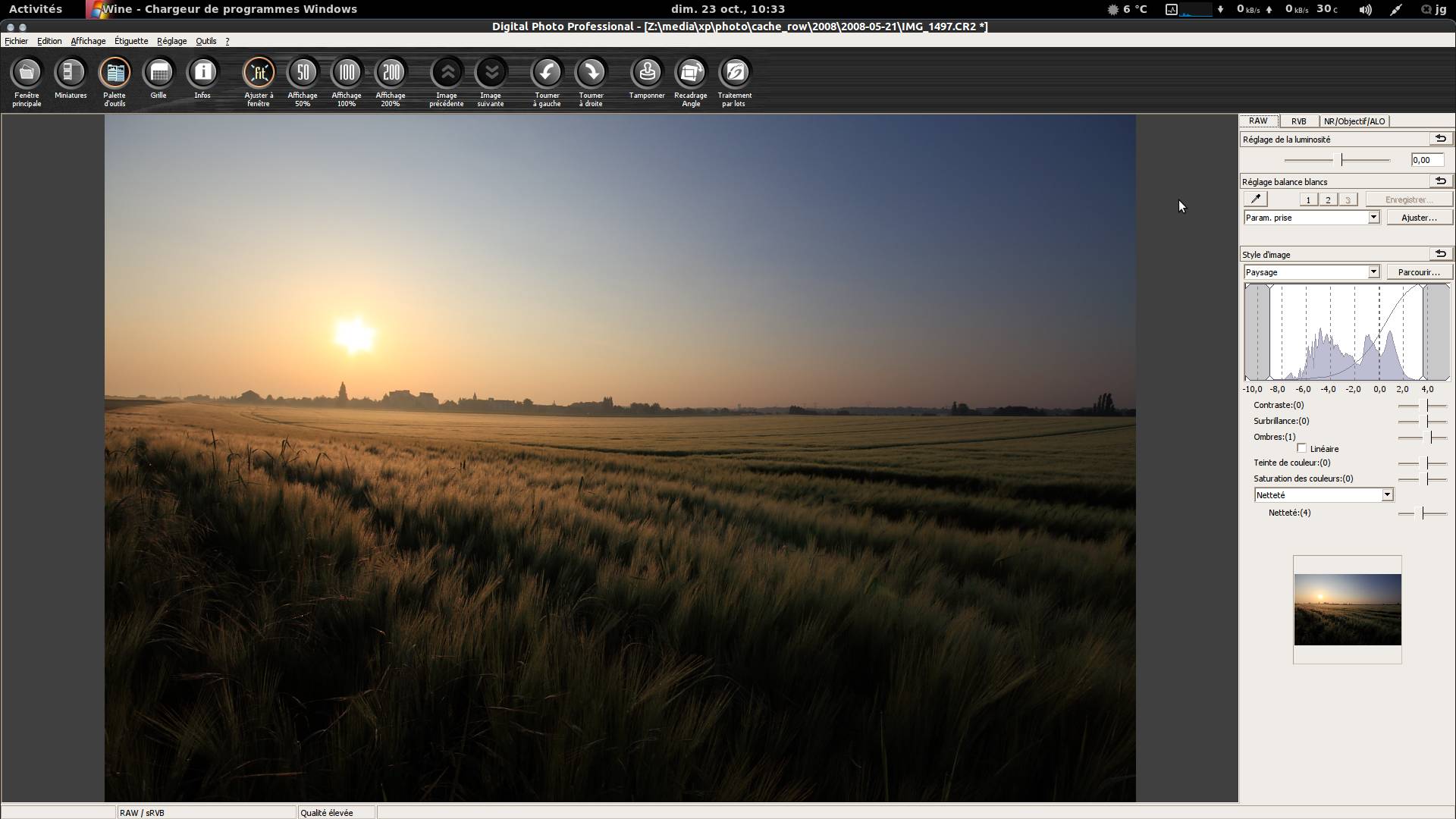Click the brightness adjustment slider
1456x819 pixels.
1341,160
